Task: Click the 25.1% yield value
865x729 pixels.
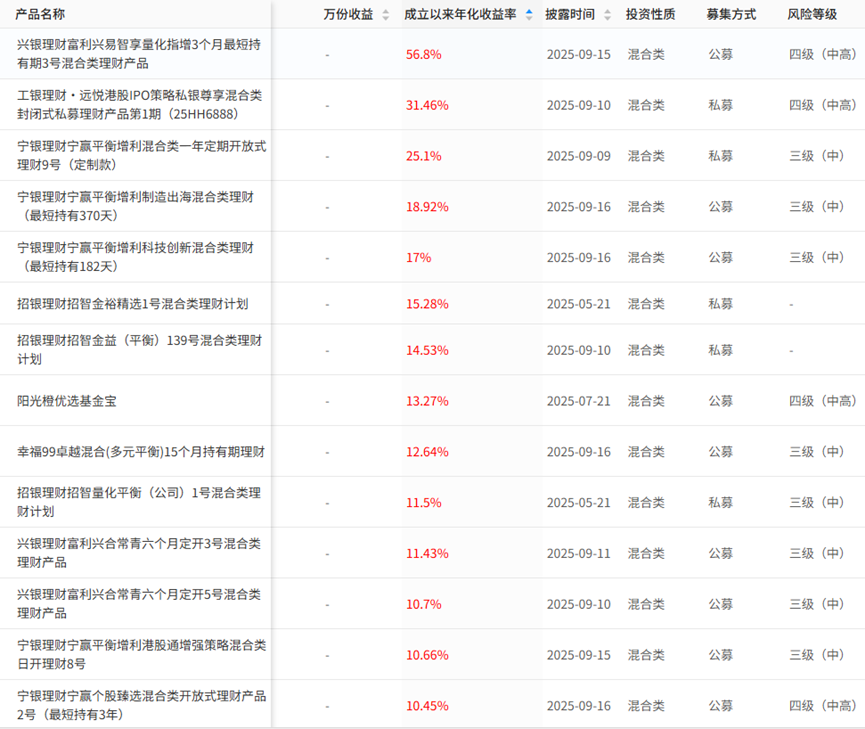Action: pos(424,156)
